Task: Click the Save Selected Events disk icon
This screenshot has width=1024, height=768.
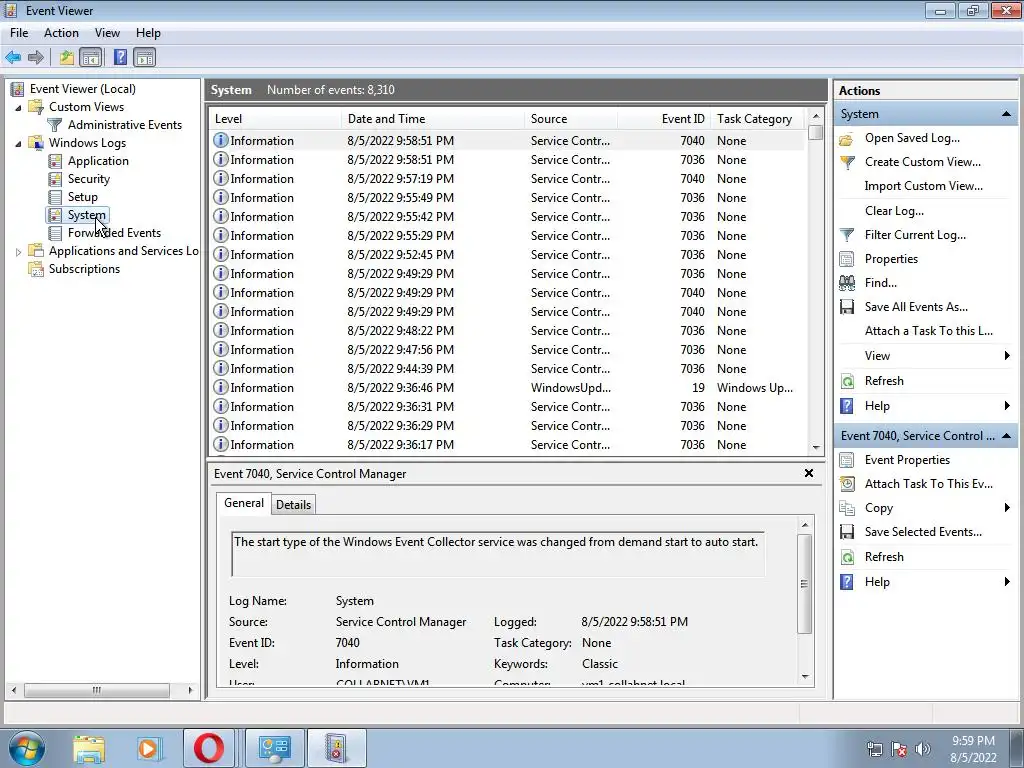Action: point(847,532)
